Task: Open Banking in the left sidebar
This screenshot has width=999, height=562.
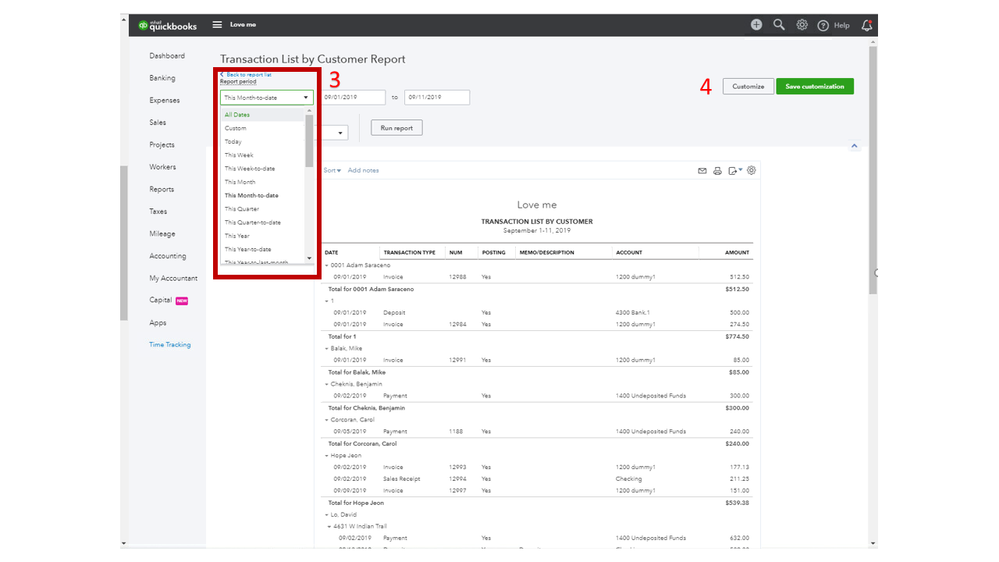Action: 162,78
